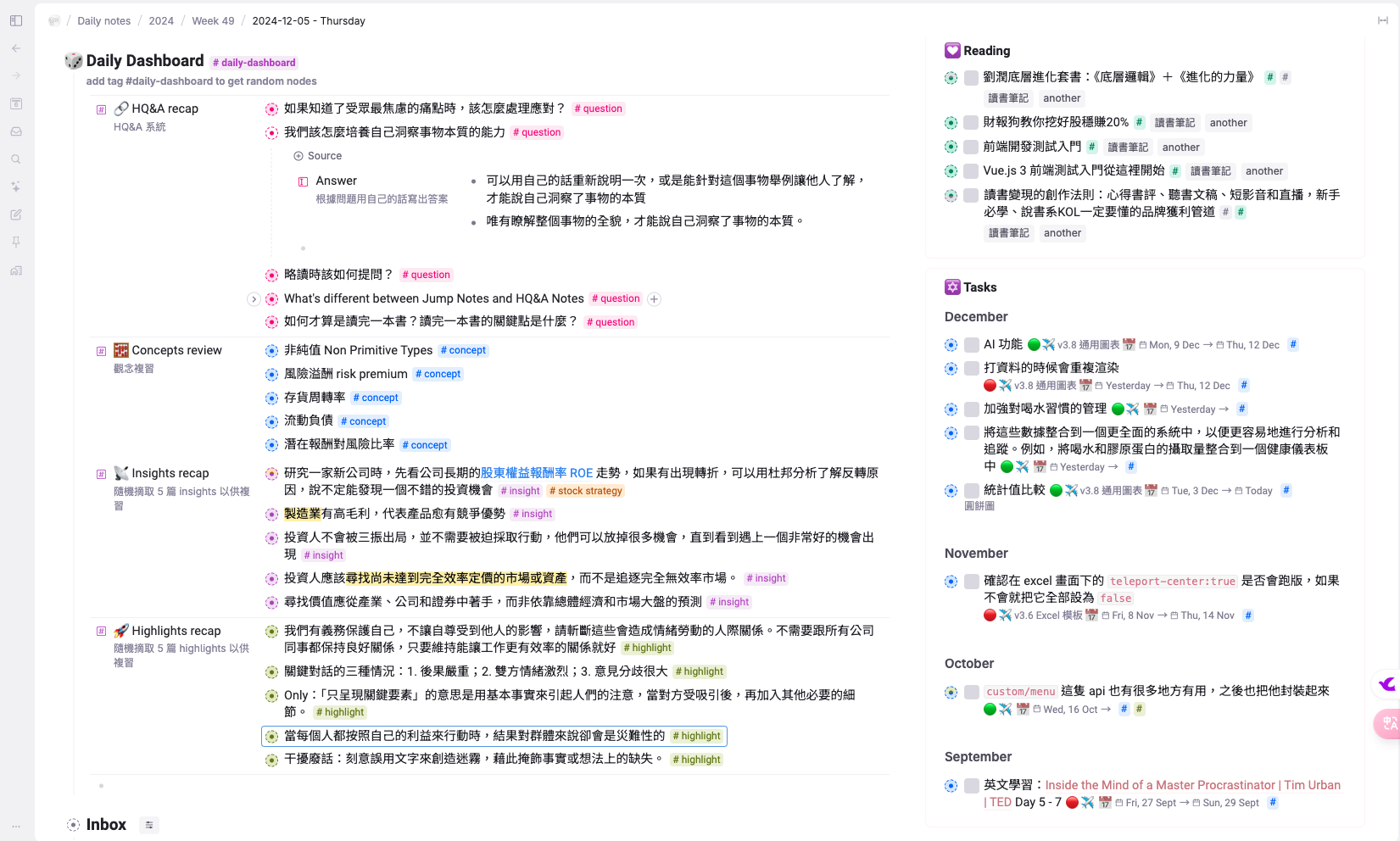Navigate to Daily notes via breadcrumb
The height and width of the screenshot is (841, 1400).
(x=103, y=20)
